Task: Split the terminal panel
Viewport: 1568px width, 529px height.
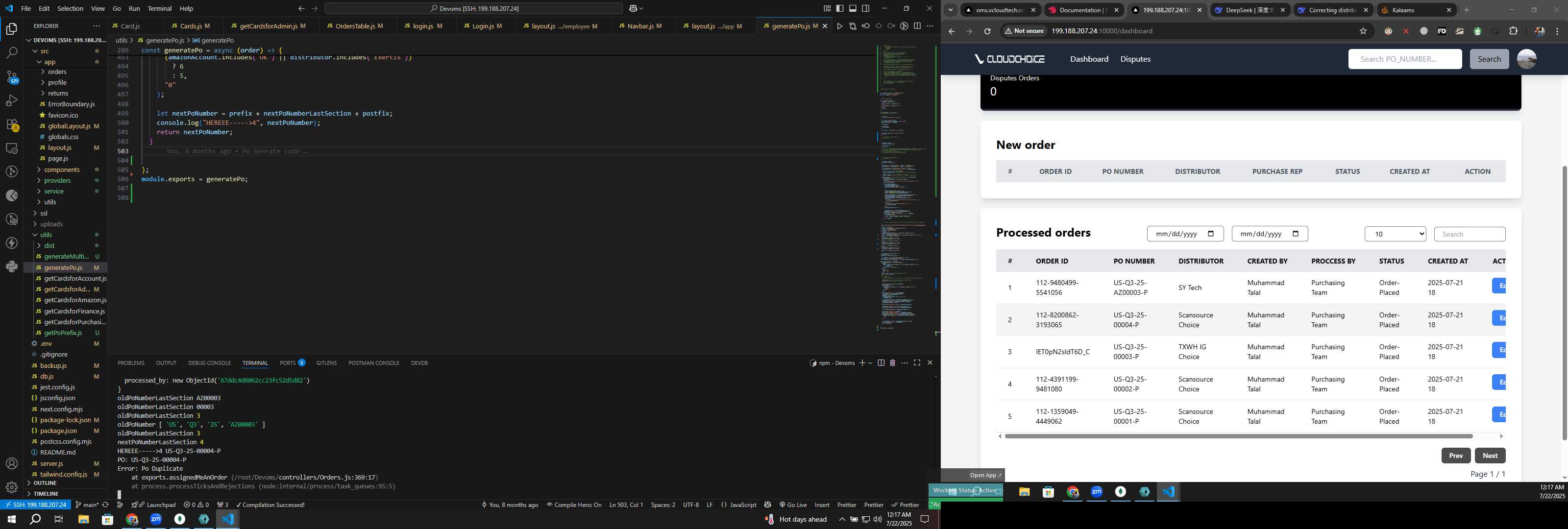Action: (x=881, y=363)
